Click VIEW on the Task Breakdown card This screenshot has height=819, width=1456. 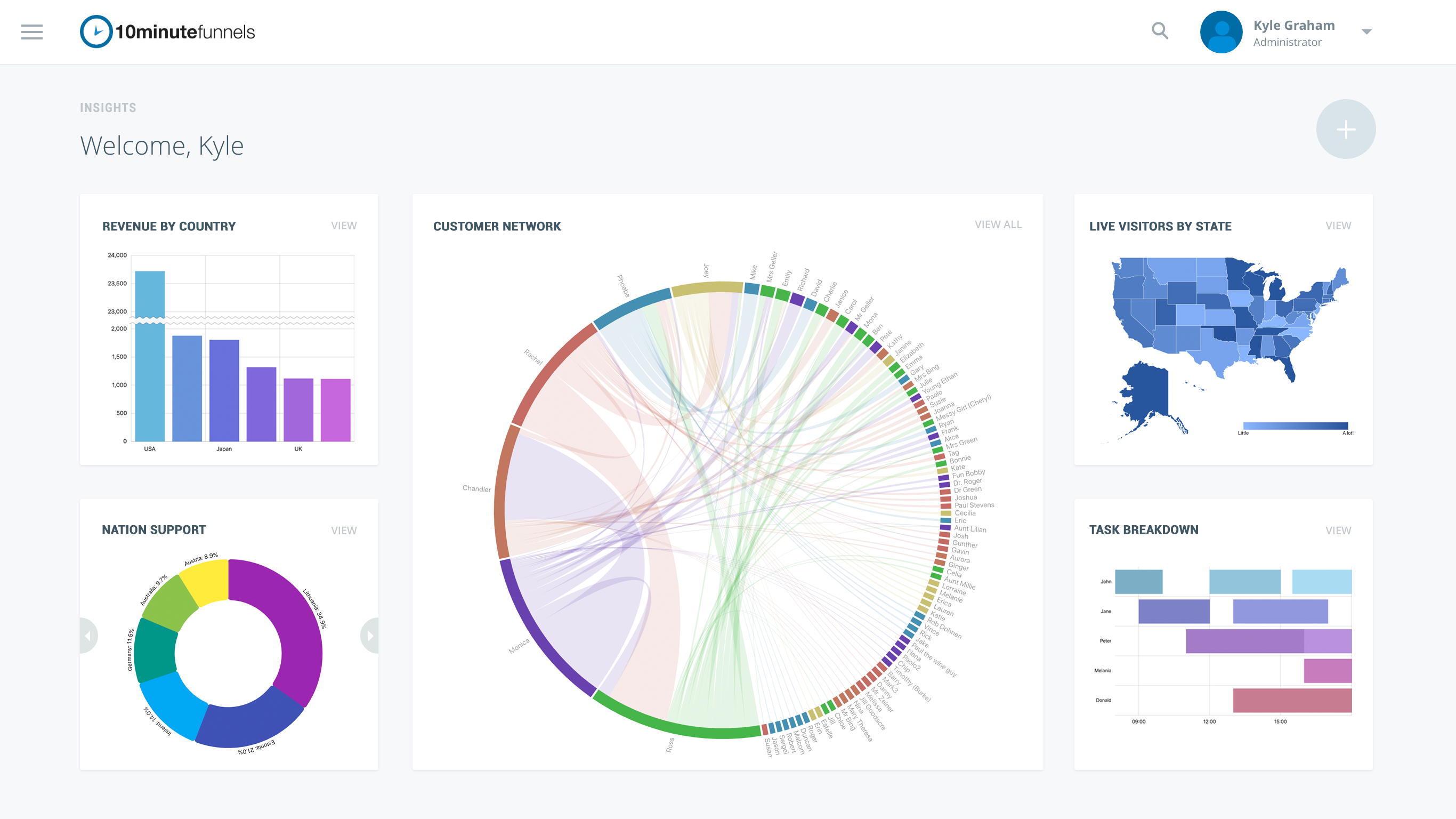(x=1338, y=531)
